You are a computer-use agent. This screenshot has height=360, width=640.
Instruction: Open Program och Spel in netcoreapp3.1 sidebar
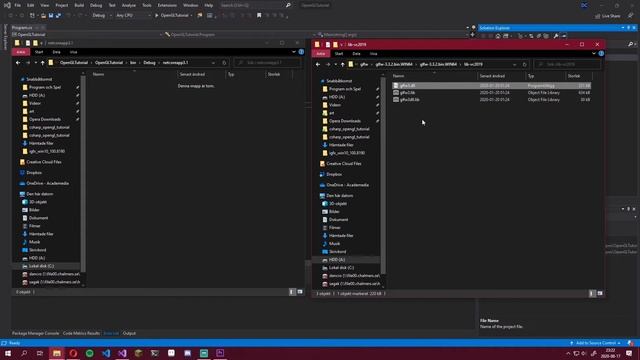pyautogui.click(x=44, y=87)
